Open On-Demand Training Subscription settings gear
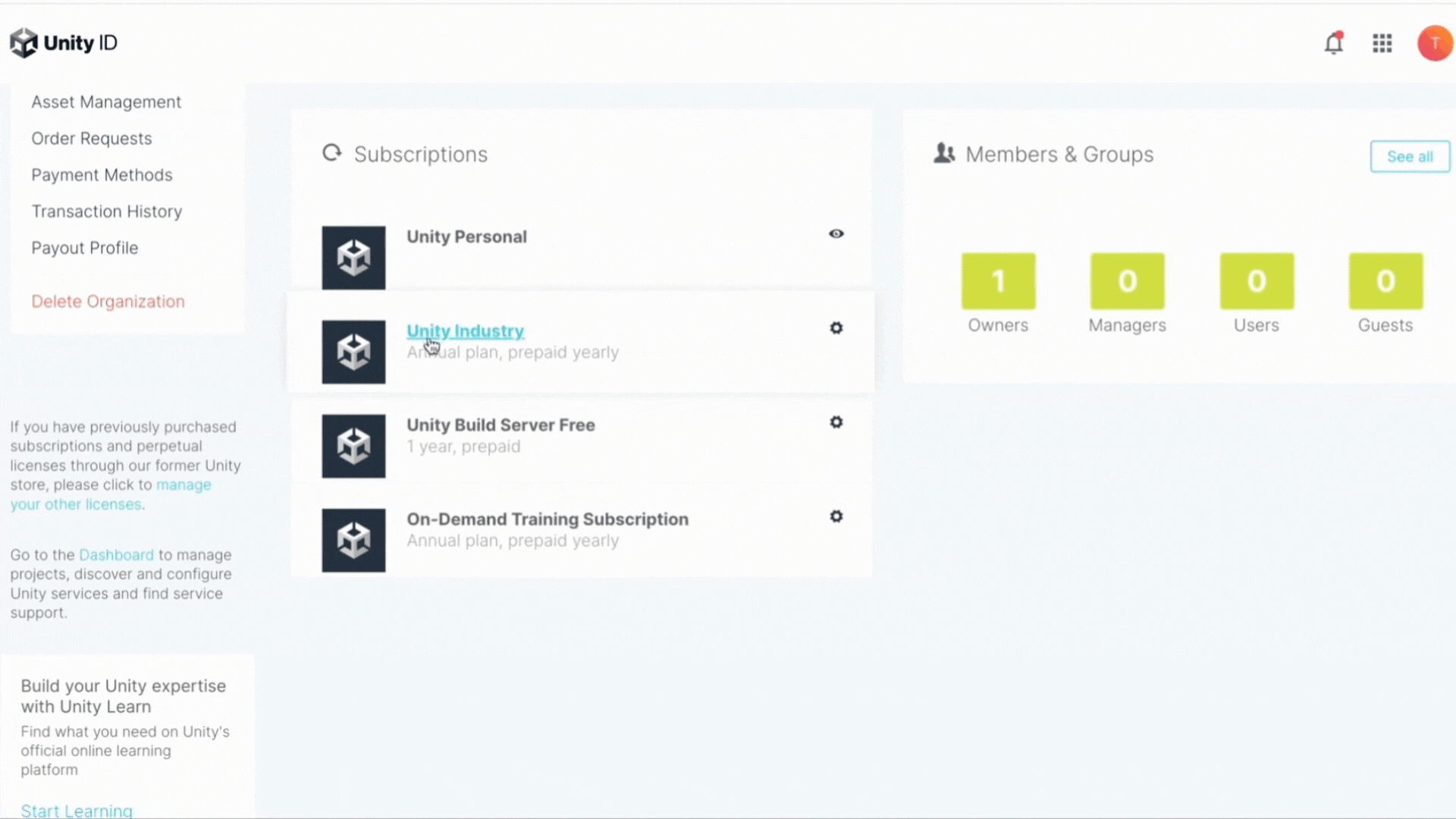 pos(836,516)
